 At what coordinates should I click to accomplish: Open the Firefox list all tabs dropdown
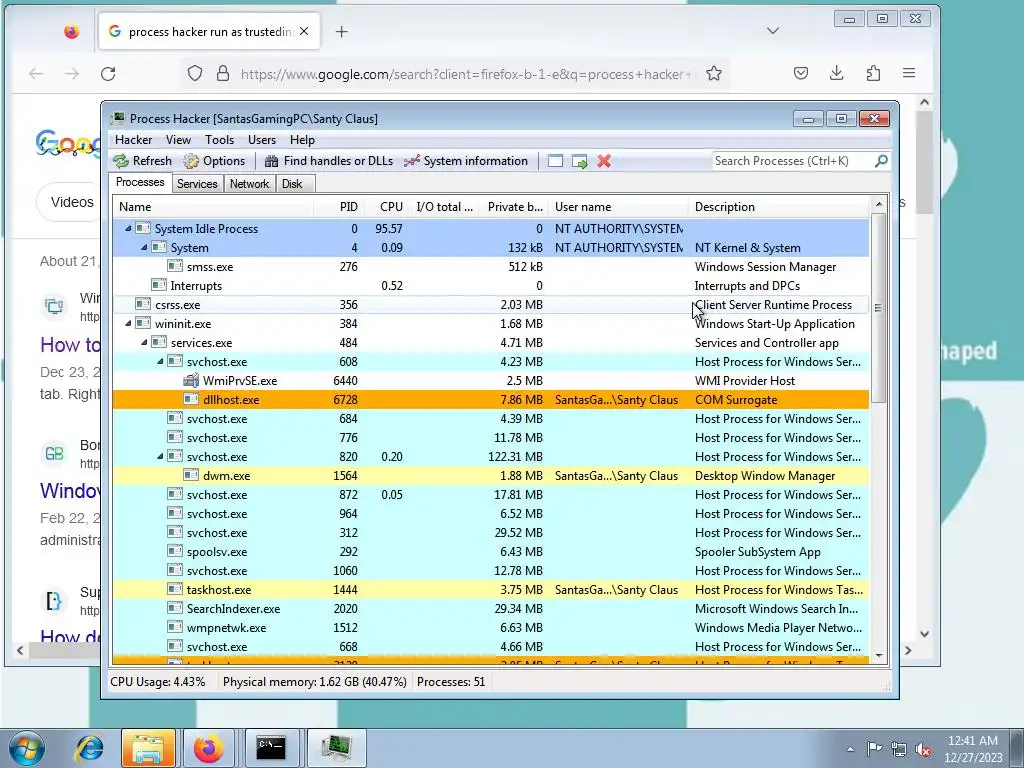[773, 31]
